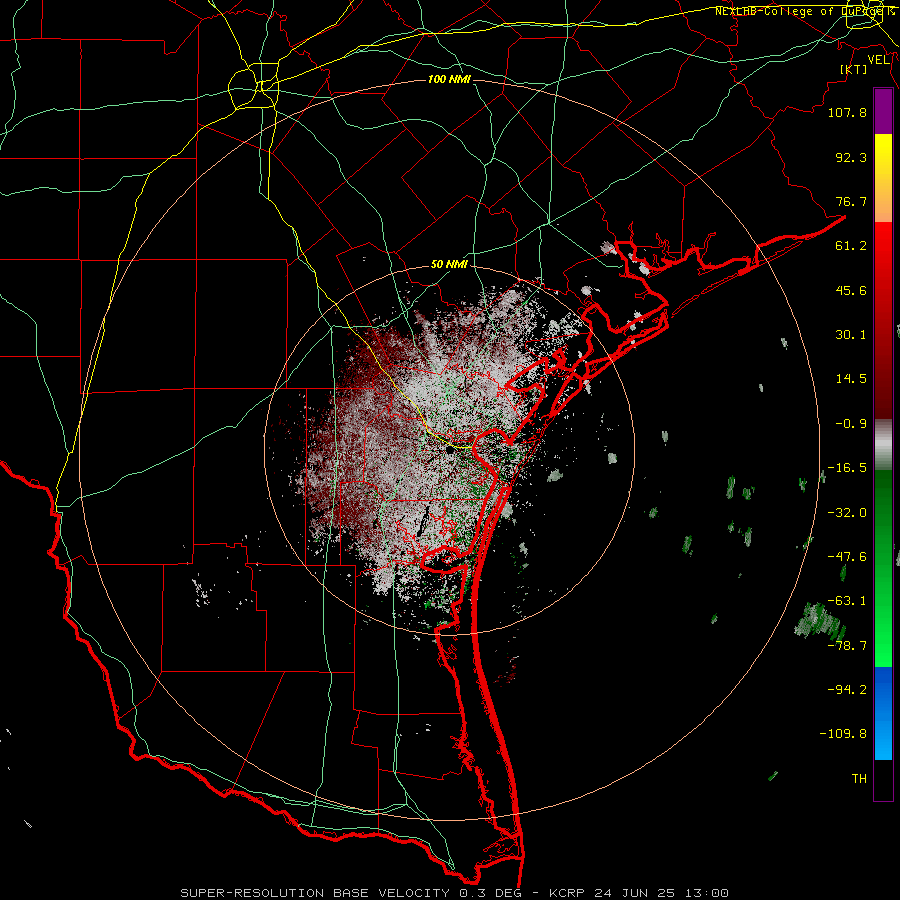Image resolution: width=900 pixels, height=900 pixels.
Task: Click the -63.1 velocity scale value
Action: (x=847, y=601)
